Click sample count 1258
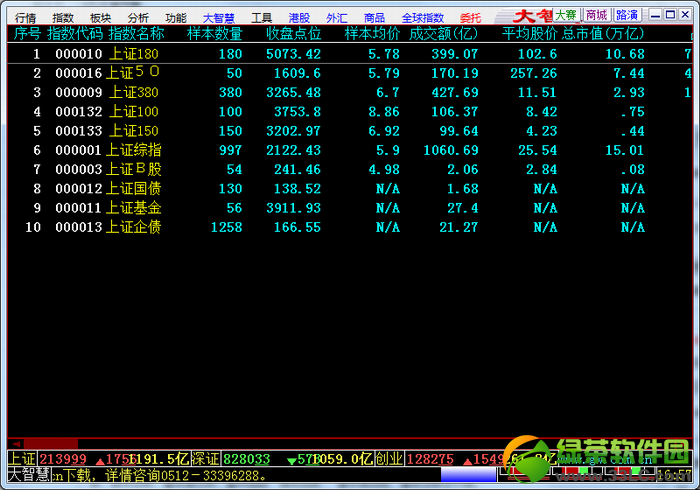This screenshot has width=700, height=497. (227, 227)
